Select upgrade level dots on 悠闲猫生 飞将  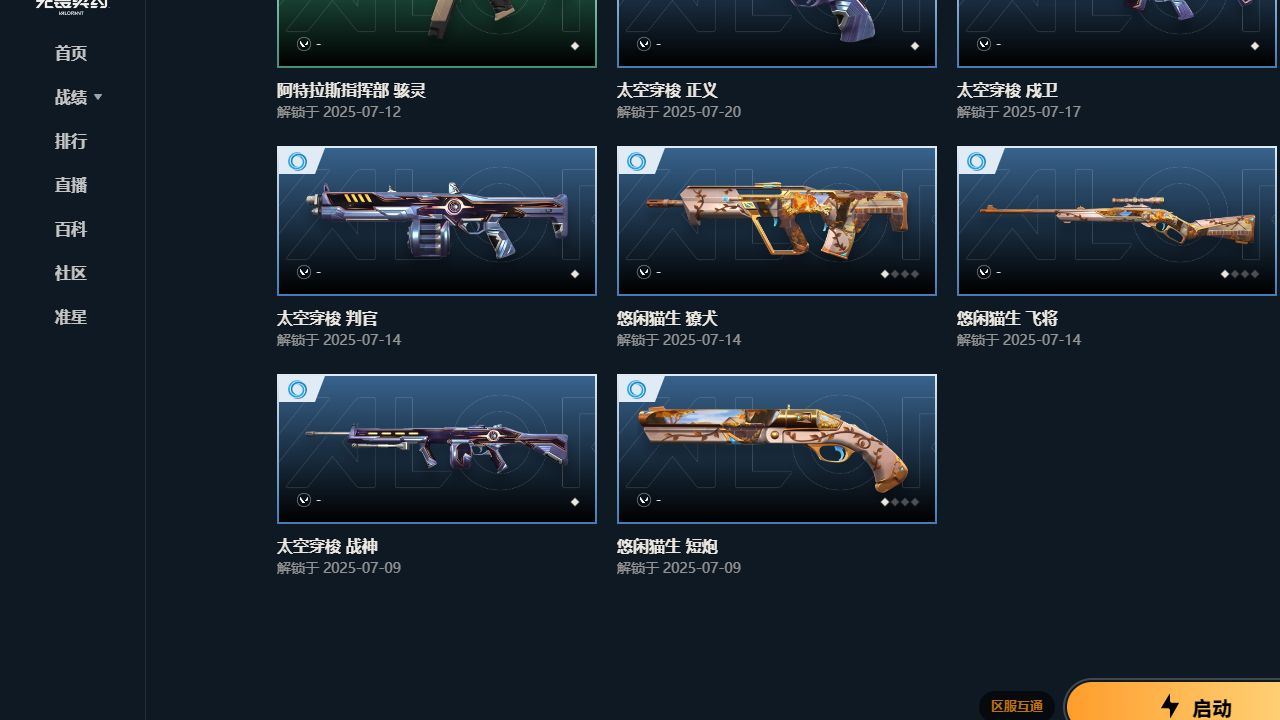click(x=1240, y=274)
